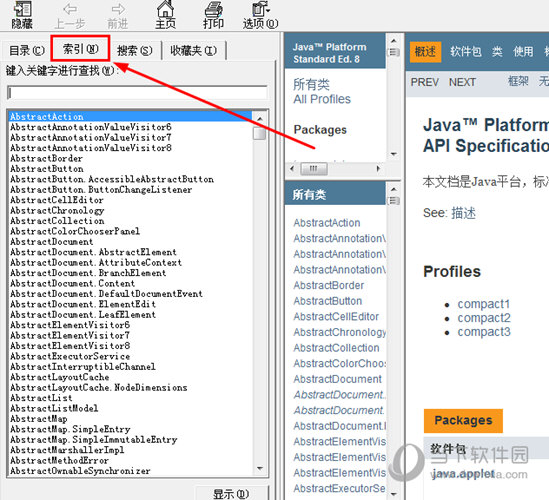Select AbstractCellEditor in the index list

tap(57, 200)
